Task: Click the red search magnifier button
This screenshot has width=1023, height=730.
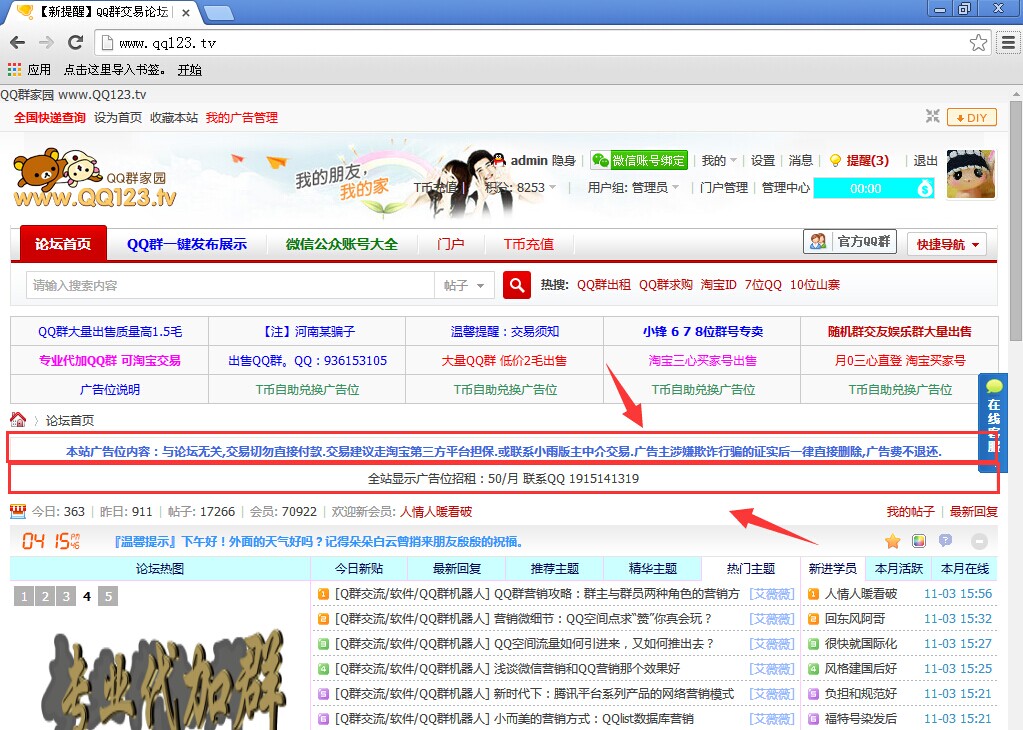Action: pyautogui.click(x=516, y=285)
